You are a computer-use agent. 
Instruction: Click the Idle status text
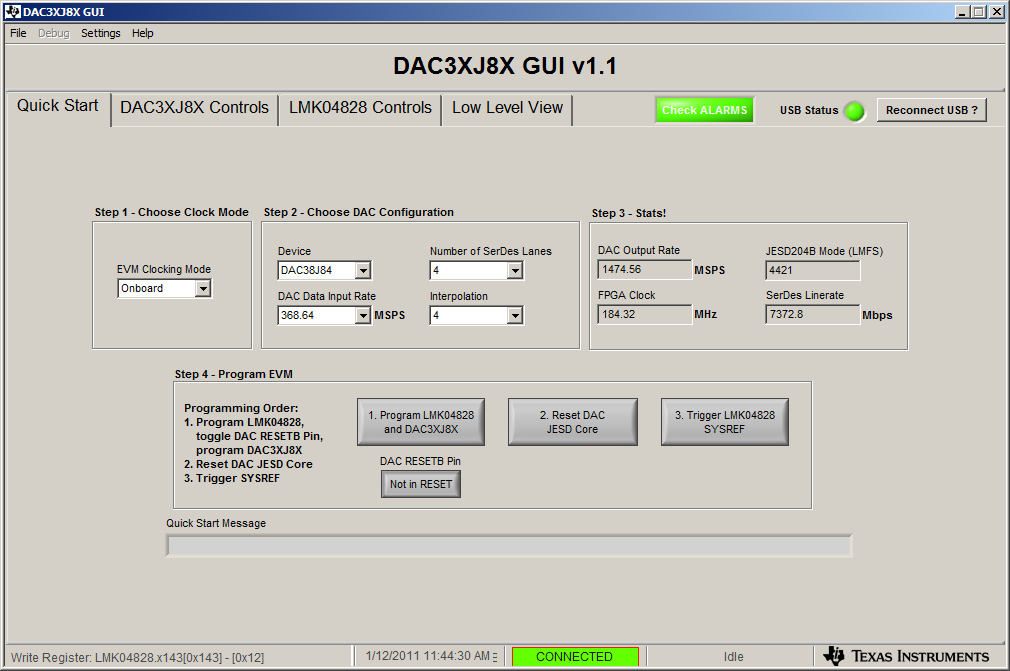pyautogui.click(x=733, y=657)
